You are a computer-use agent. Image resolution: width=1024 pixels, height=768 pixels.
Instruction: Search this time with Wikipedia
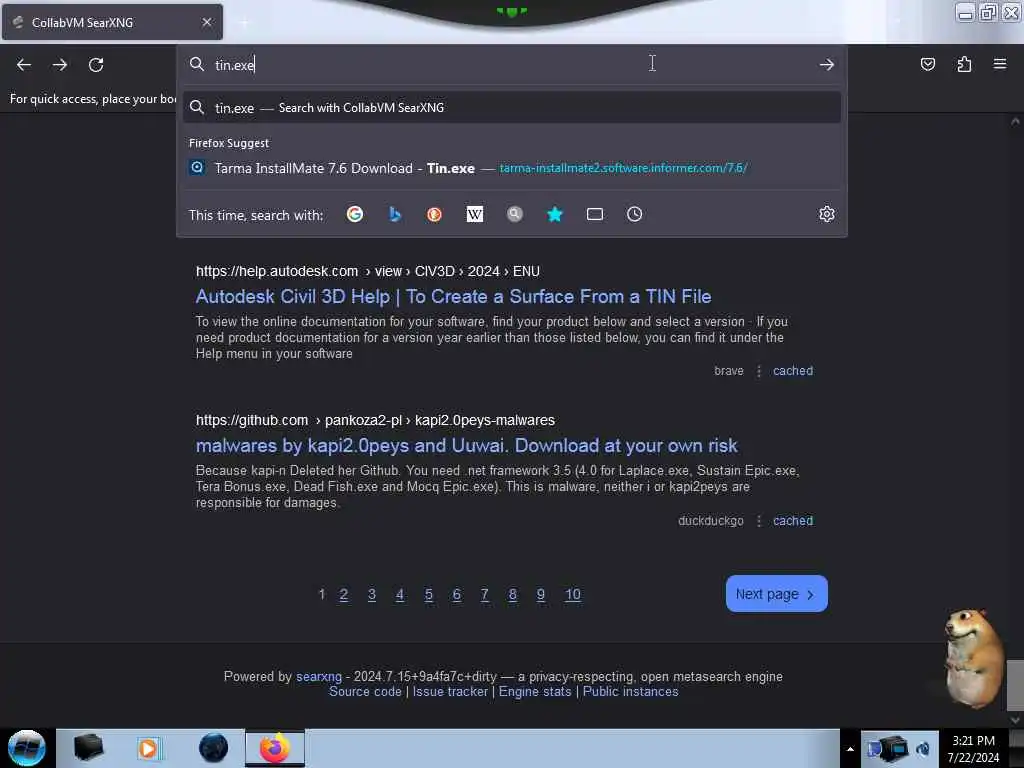coord(475,214)
